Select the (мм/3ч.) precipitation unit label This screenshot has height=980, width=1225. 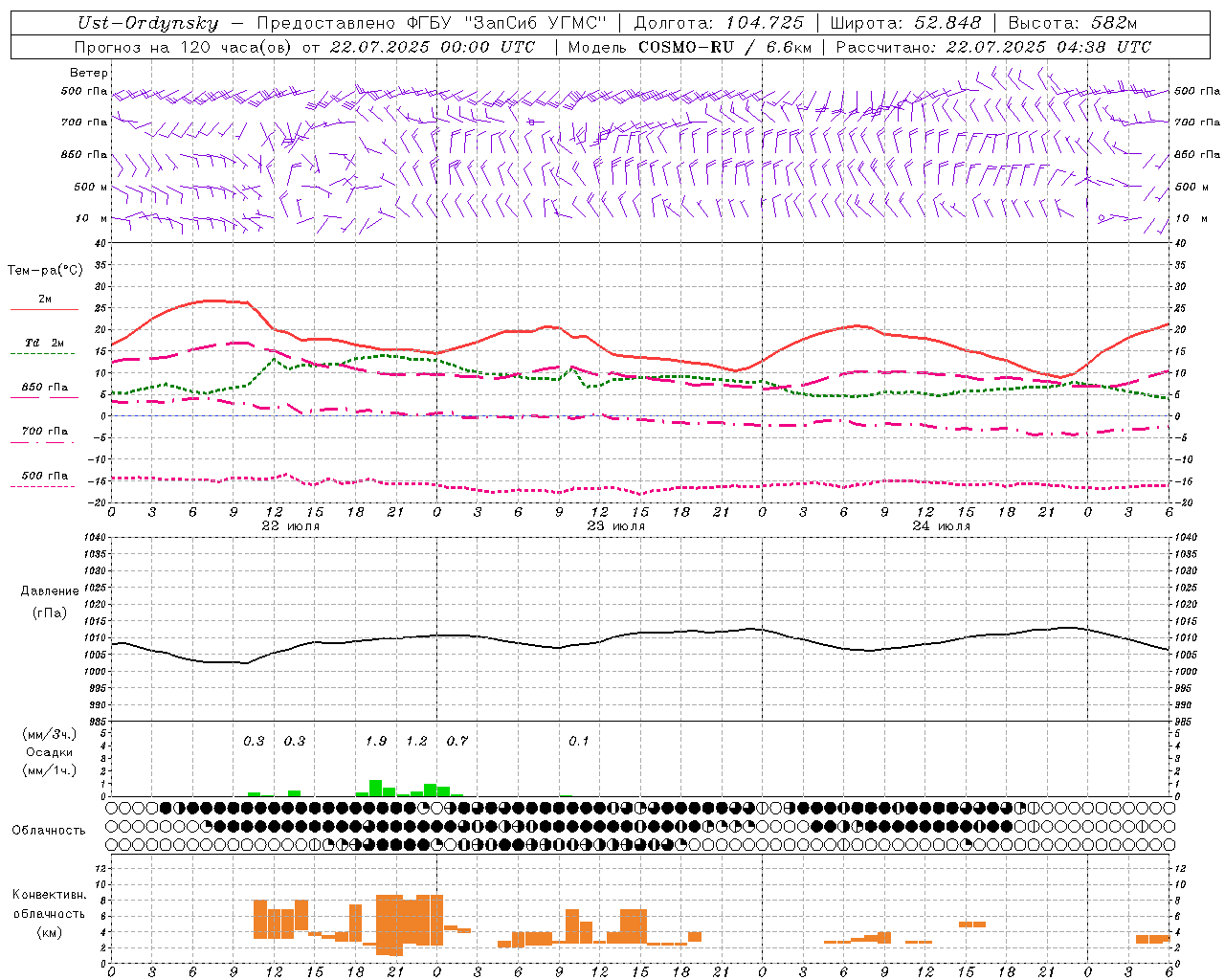[x=50, y=734]
